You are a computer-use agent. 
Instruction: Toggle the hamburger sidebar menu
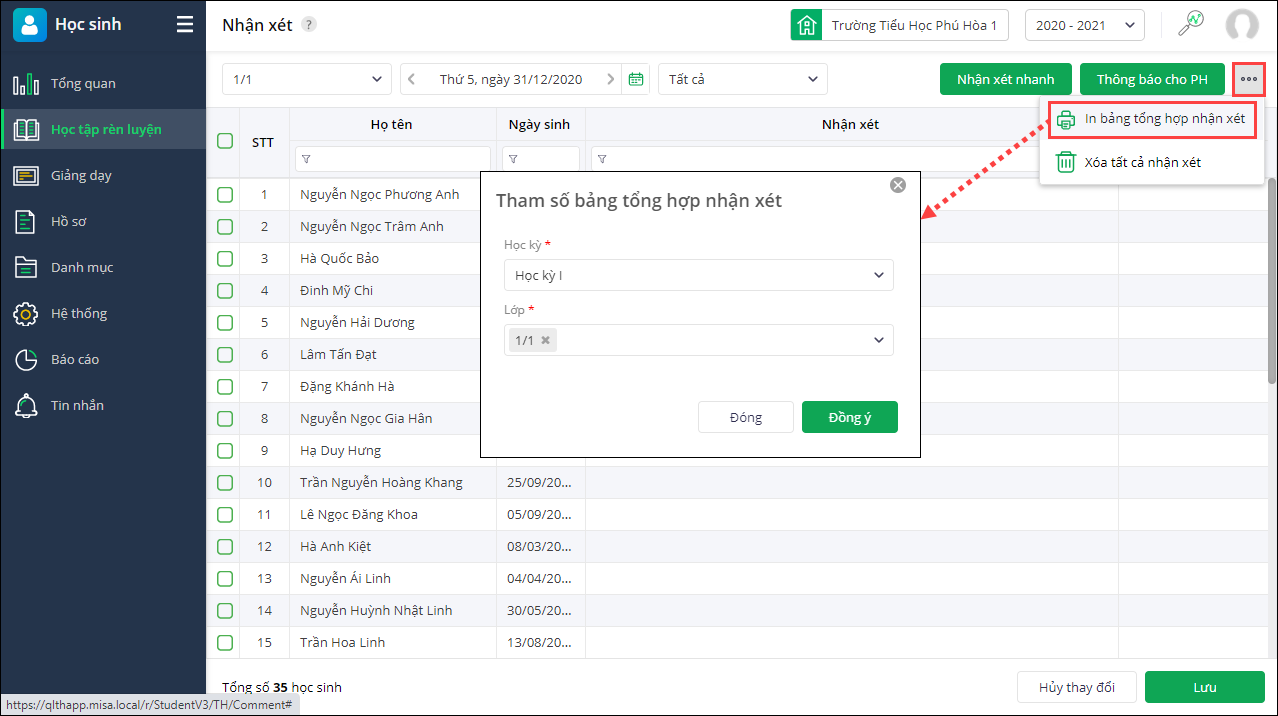tap(185, 25)
